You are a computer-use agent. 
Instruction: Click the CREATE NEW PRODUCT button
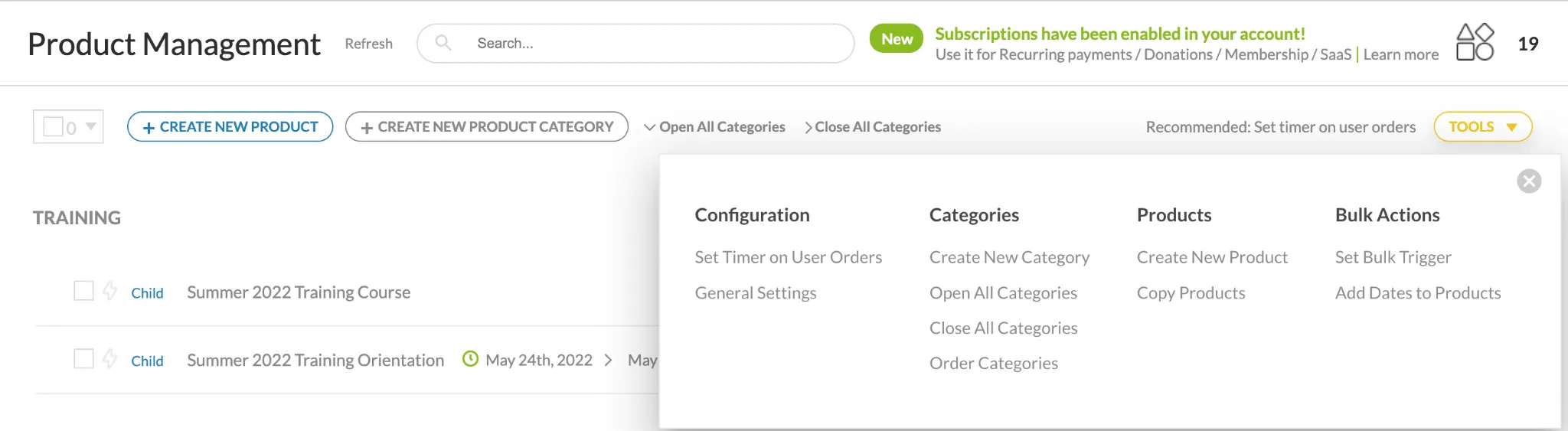230,127
